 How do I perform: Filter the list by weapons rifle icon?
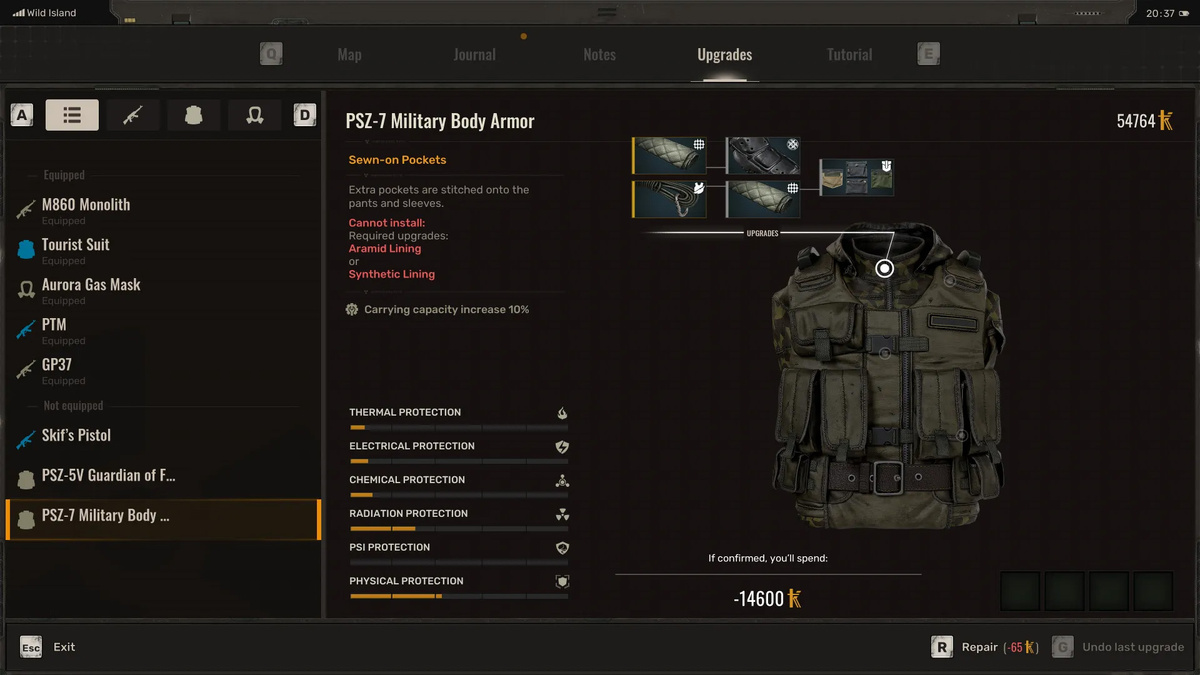133,115
